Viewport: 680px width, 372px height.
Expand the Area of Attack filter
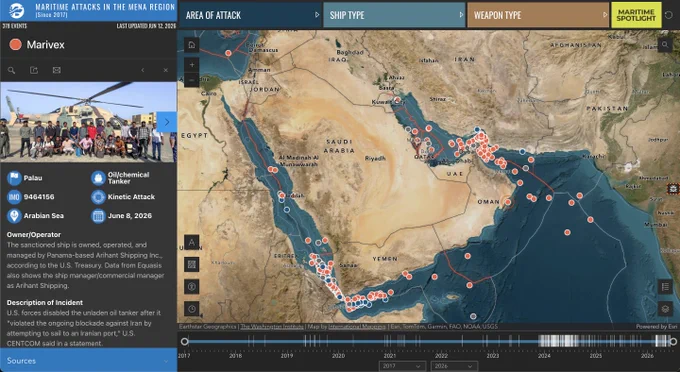[x=250, y=15]
